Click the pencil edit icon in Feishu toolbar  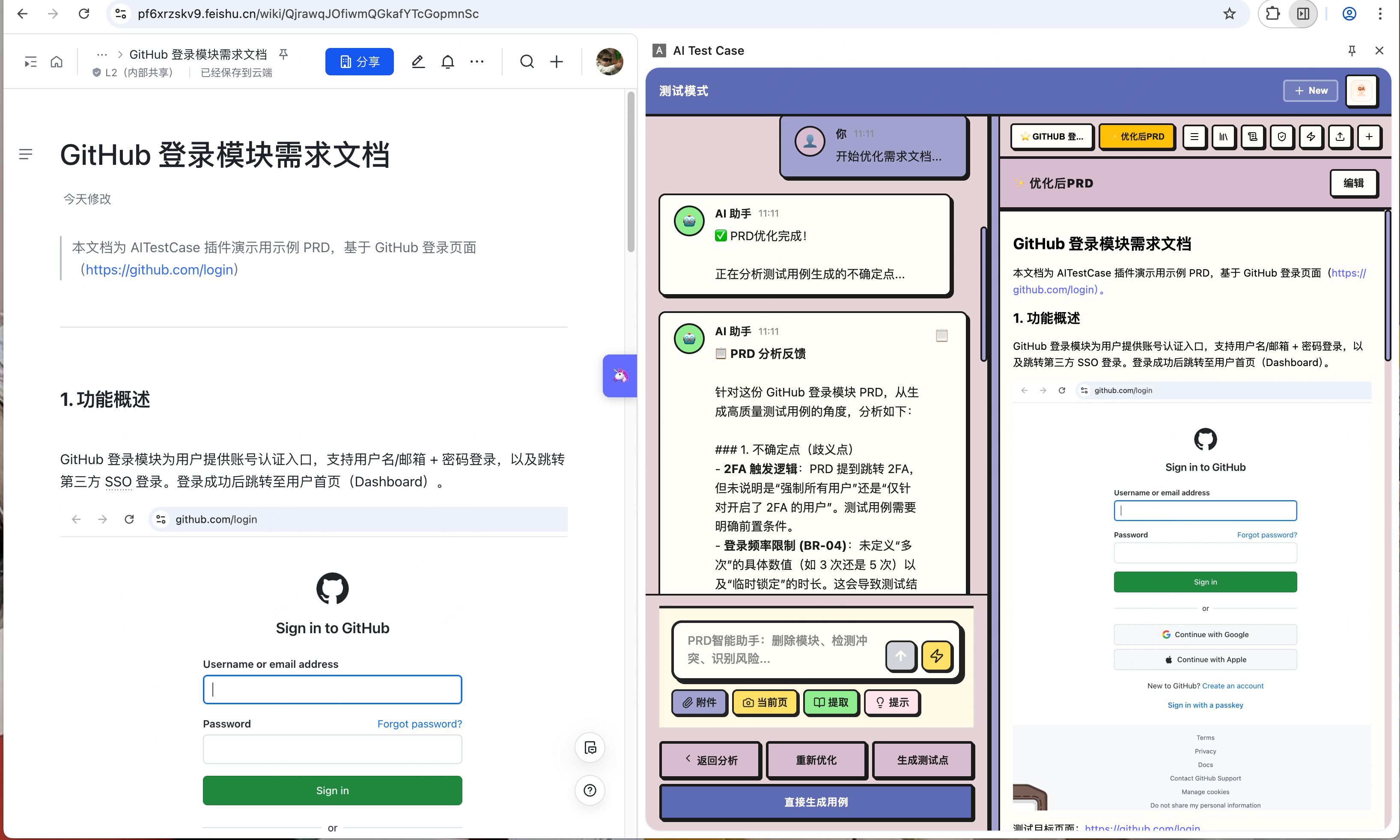[418, 62]
